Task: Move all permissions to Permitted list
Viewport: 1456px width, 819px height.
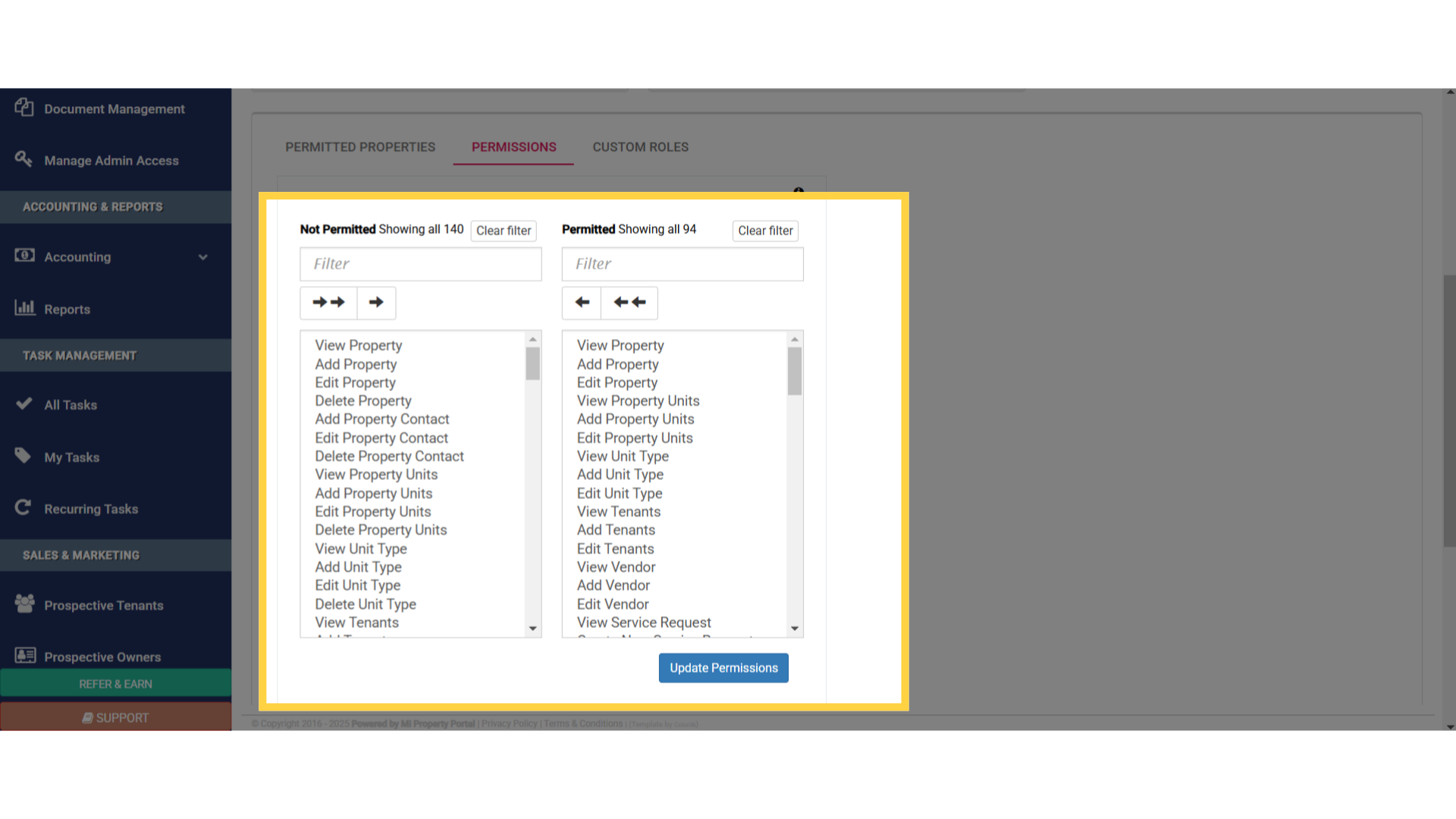Action: click(328, 303)
